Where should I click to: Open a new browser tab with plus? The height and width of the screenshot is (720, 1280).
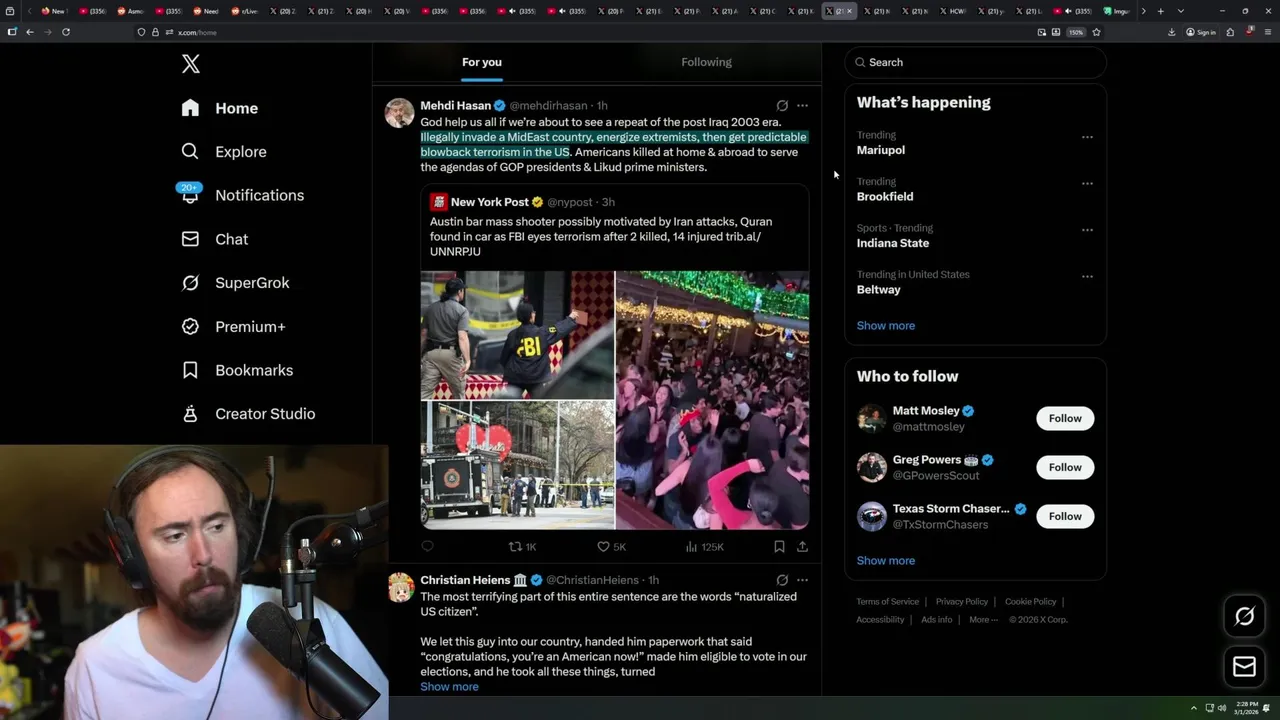1160,11
